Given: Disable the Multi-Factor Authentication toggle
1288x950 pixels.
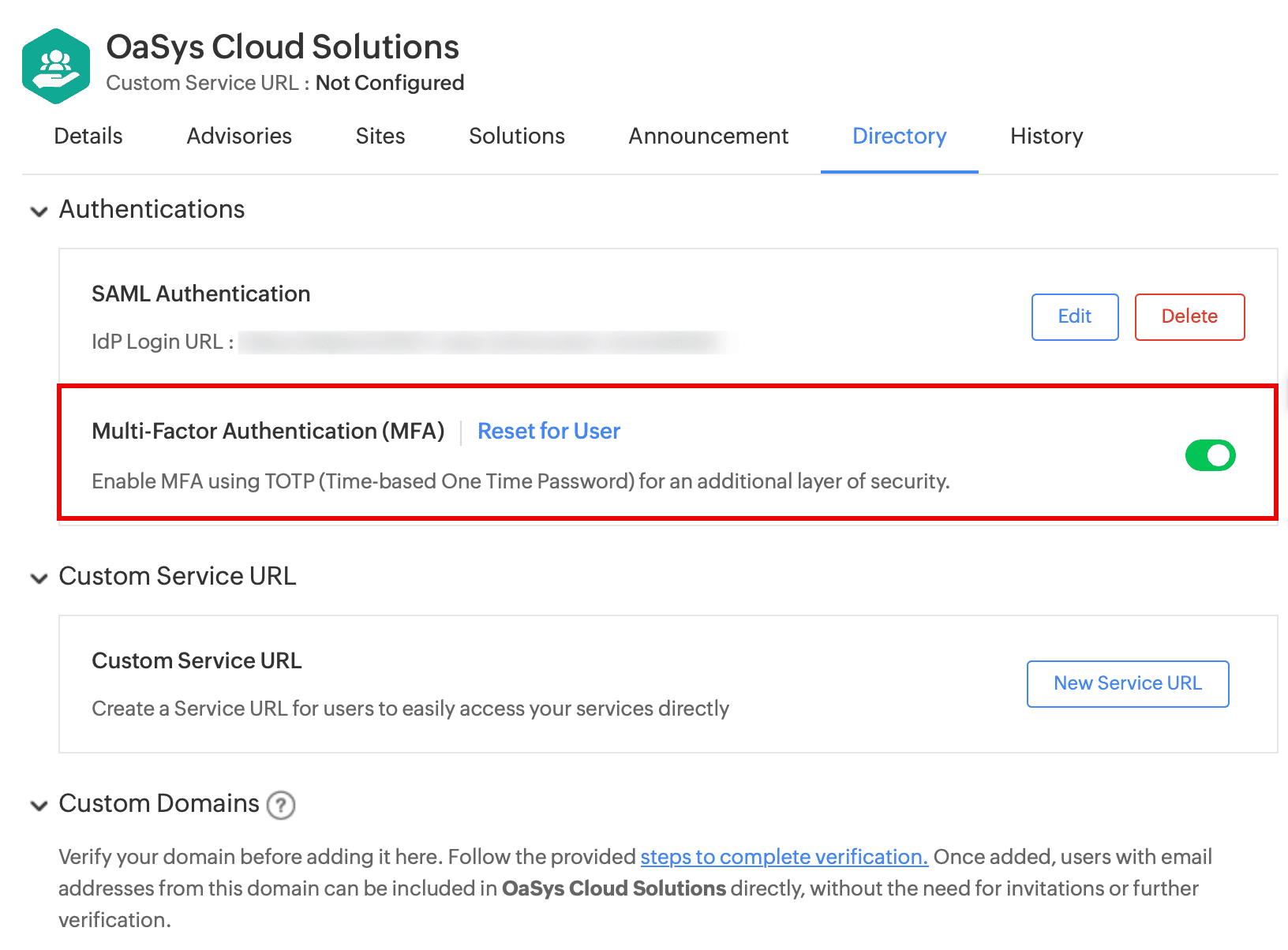Looking at the screenshot, I should [1210, 455].
